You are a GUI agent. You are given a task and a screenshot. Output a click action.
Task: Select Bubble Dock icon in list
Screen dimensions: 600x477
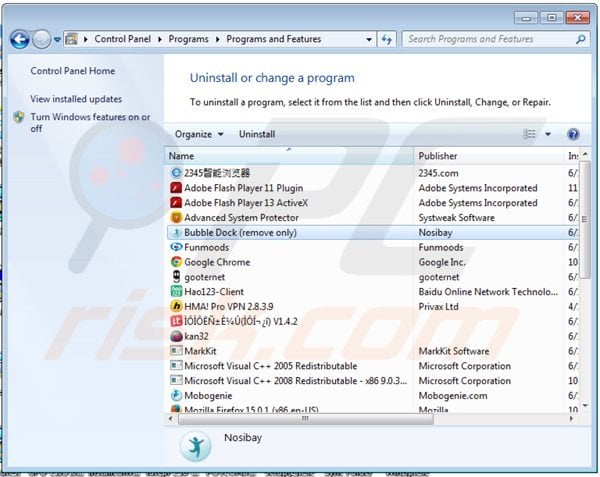click(176, 233)
